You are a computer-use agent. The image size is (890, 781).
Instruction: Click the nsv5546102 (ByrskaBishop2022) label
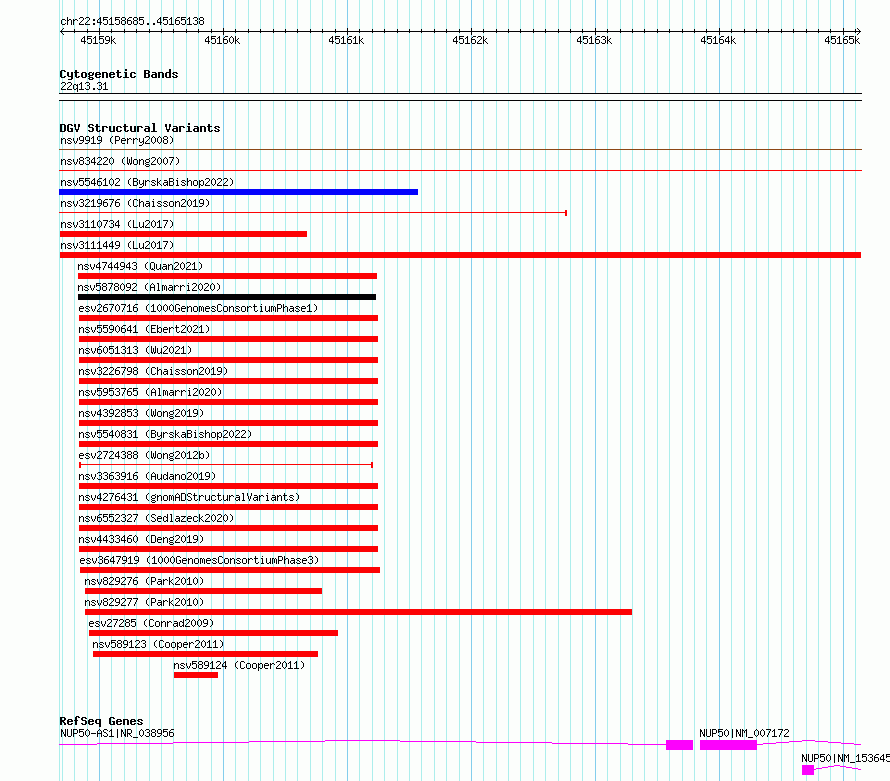click(147, 182)
